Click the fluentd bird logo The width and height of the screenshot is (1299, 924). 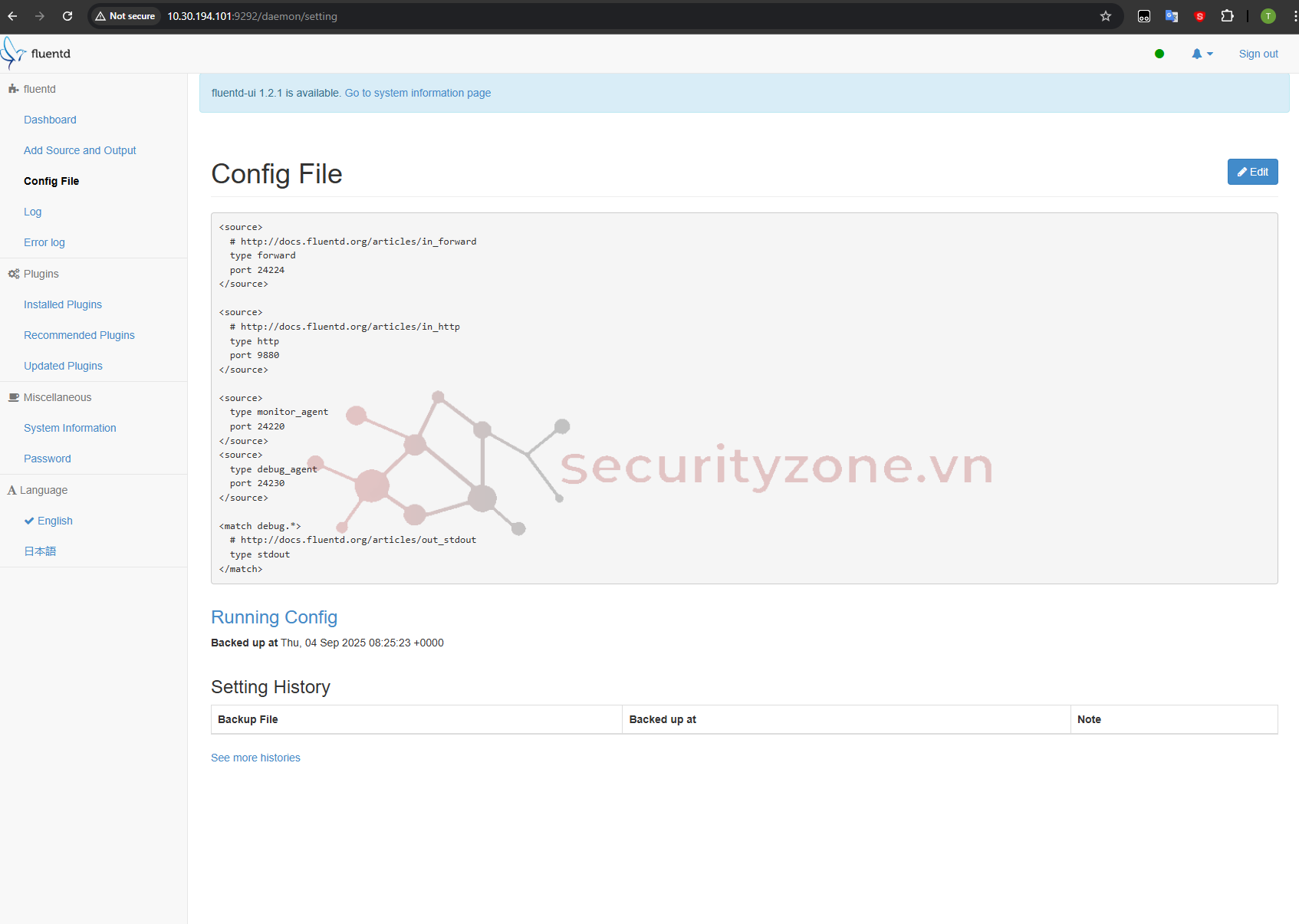(13, 53)
